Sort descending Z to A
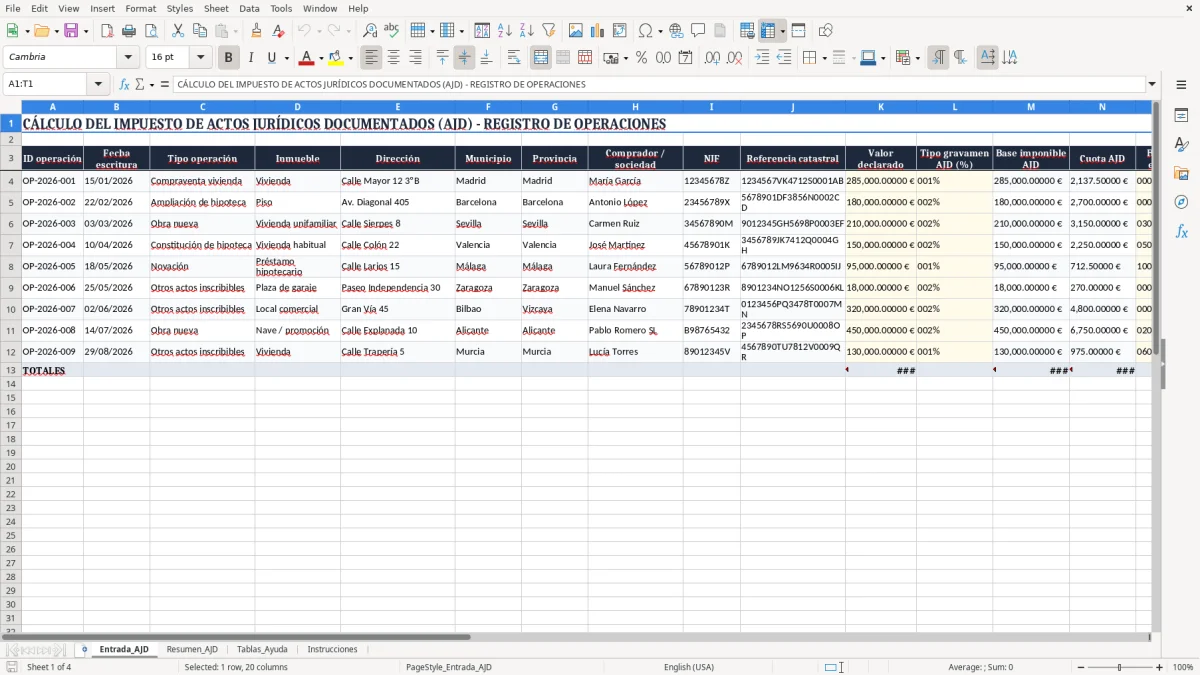This screenshot has height=675, width=1200. pyautogui.click(x=527, y=31)
